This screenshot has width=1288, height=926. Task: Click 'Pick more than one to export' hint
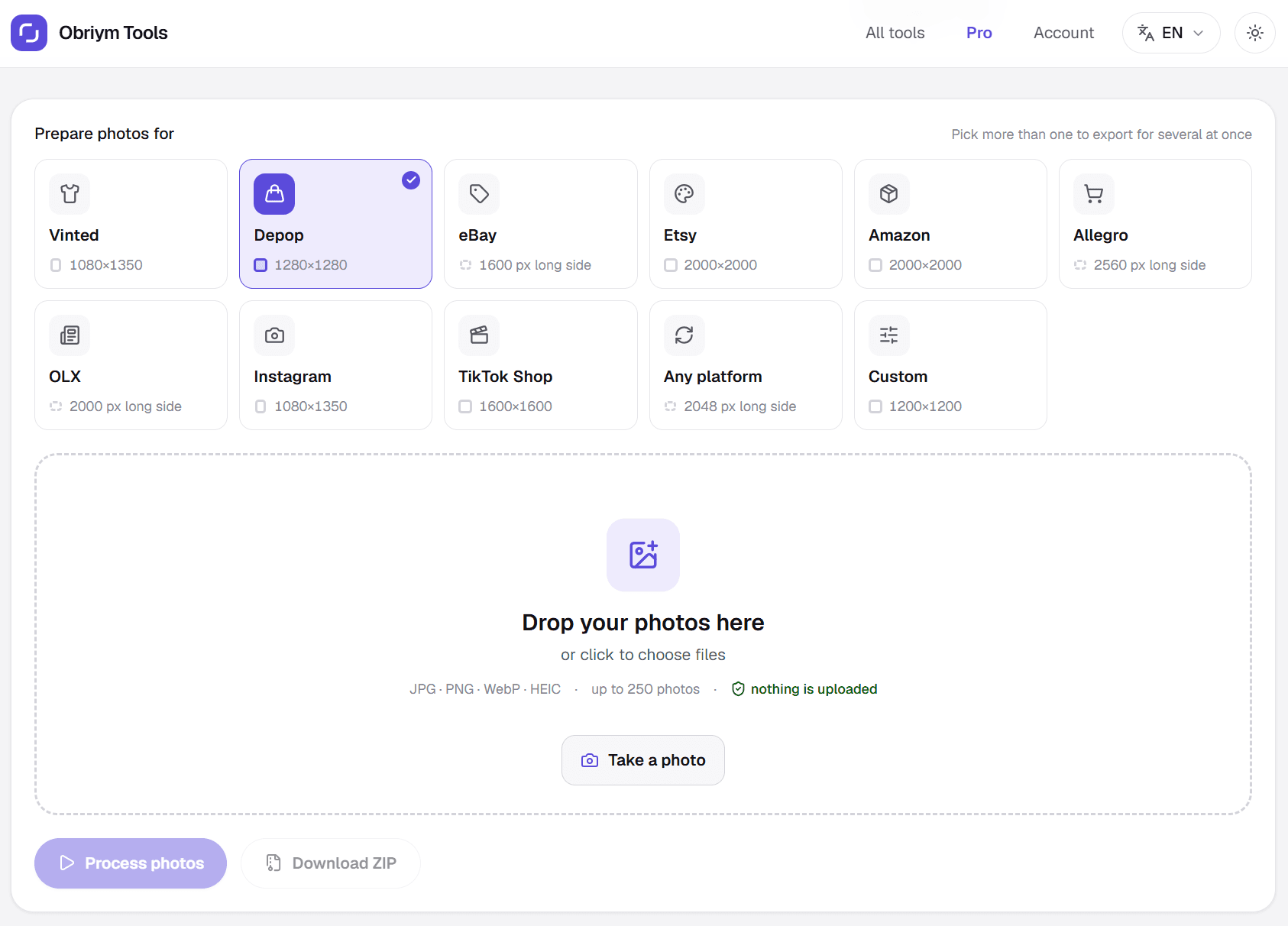pyautogui.click(x=1102, y=134)
